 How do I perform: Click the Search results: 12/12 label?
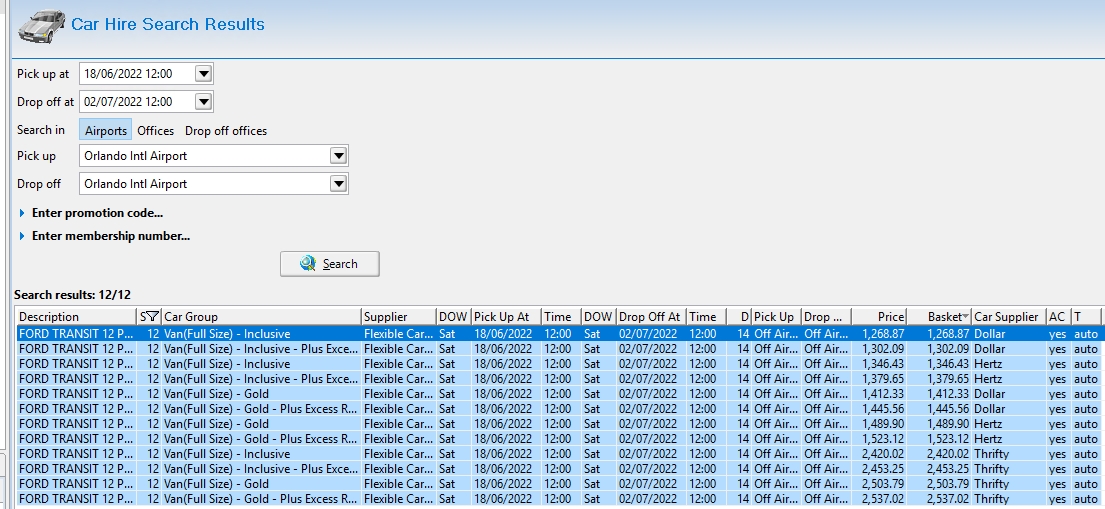point(72,295)
